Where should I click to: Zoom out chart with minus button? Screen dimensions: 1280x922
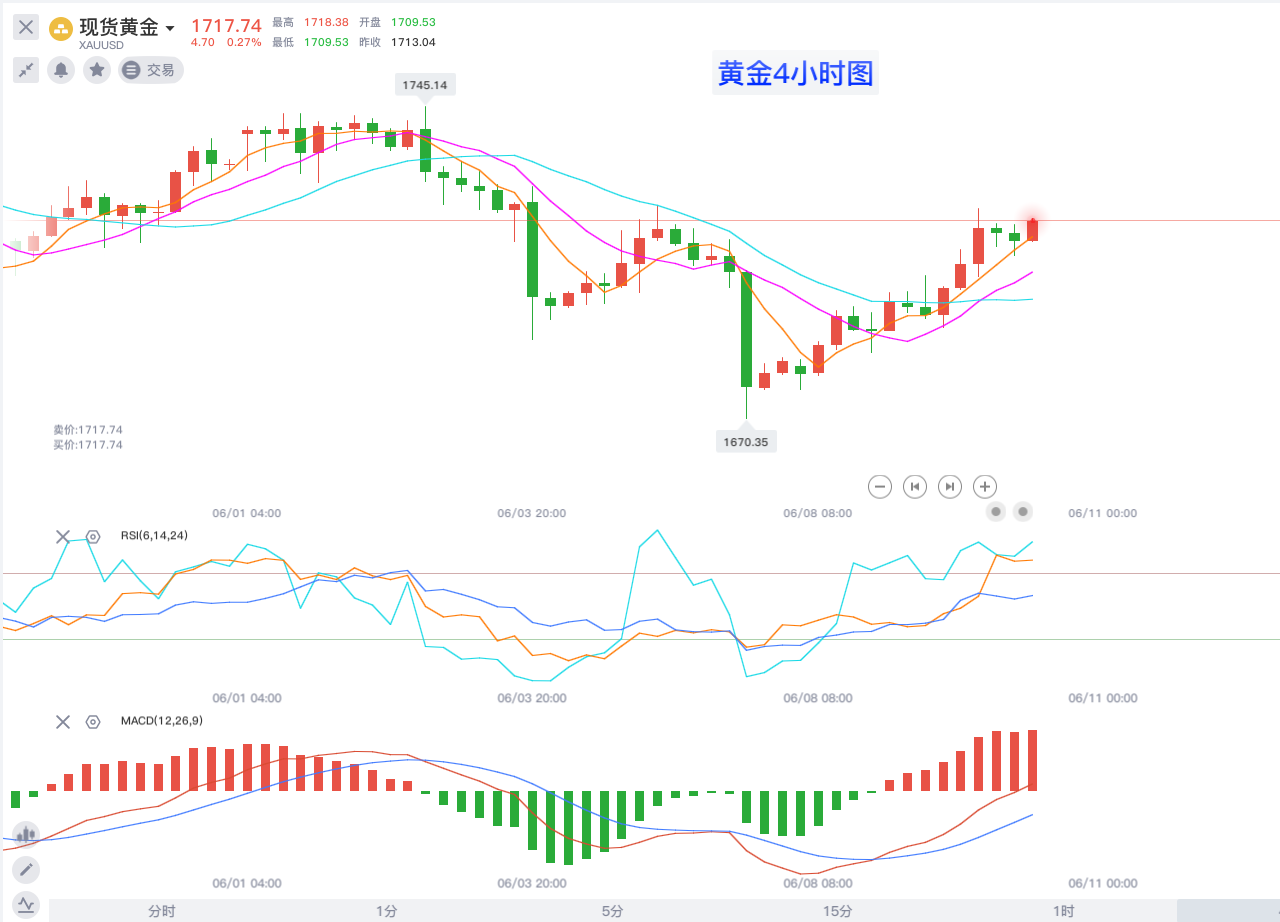[880, 487]
